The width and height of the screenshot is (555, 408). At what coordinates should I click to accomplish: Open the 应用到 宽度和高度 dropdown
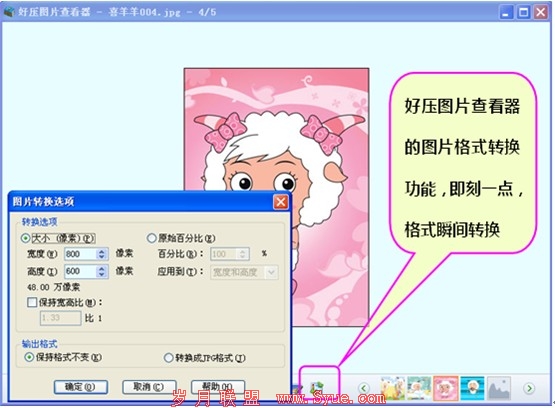pos(244,272)
